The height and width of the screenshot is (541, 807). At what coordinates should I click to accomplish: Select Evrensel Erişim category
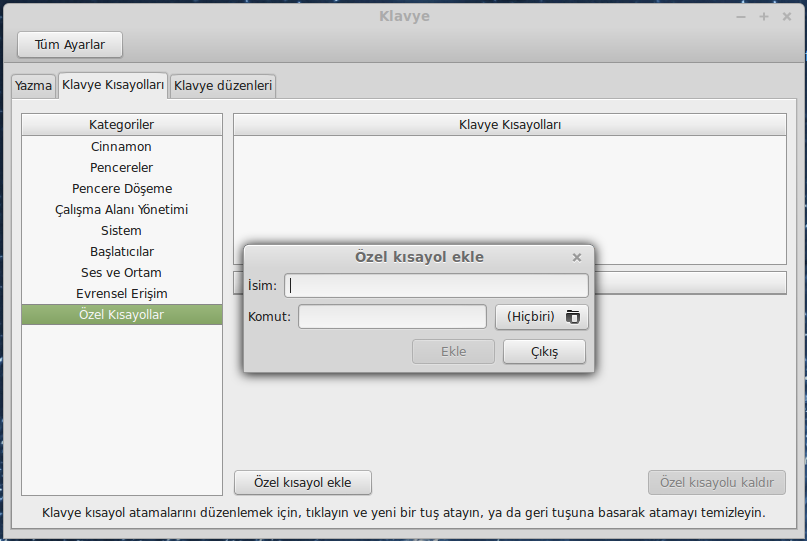(121, 294)
